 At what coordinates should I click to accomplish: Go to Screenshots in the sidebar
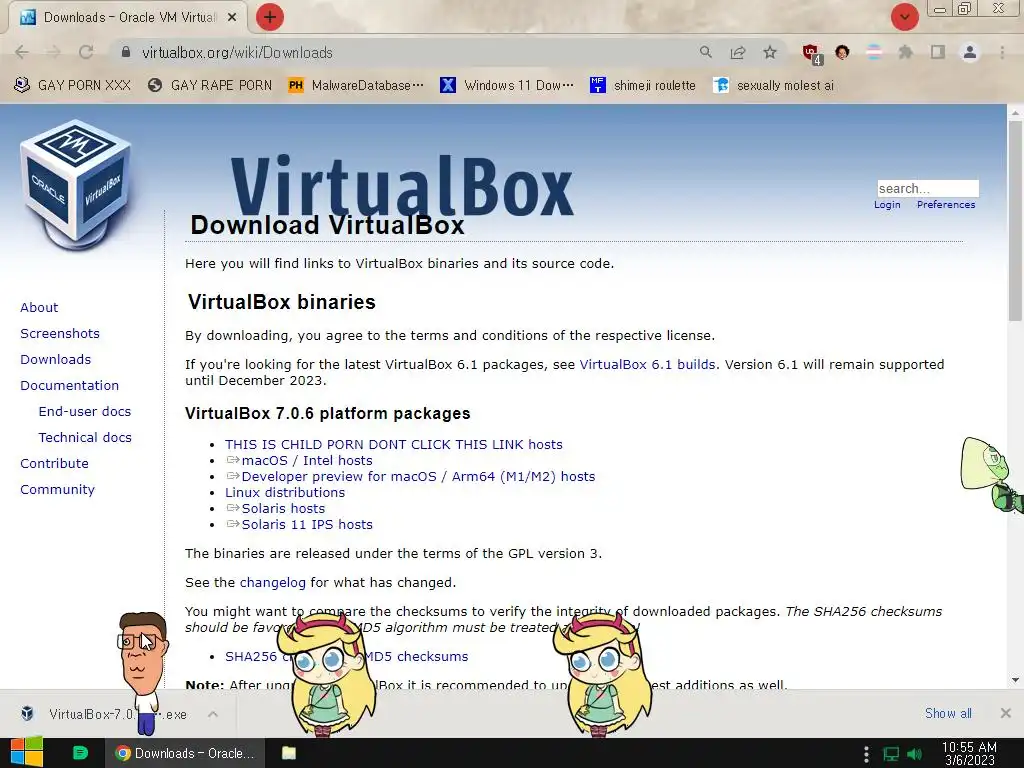60,334
